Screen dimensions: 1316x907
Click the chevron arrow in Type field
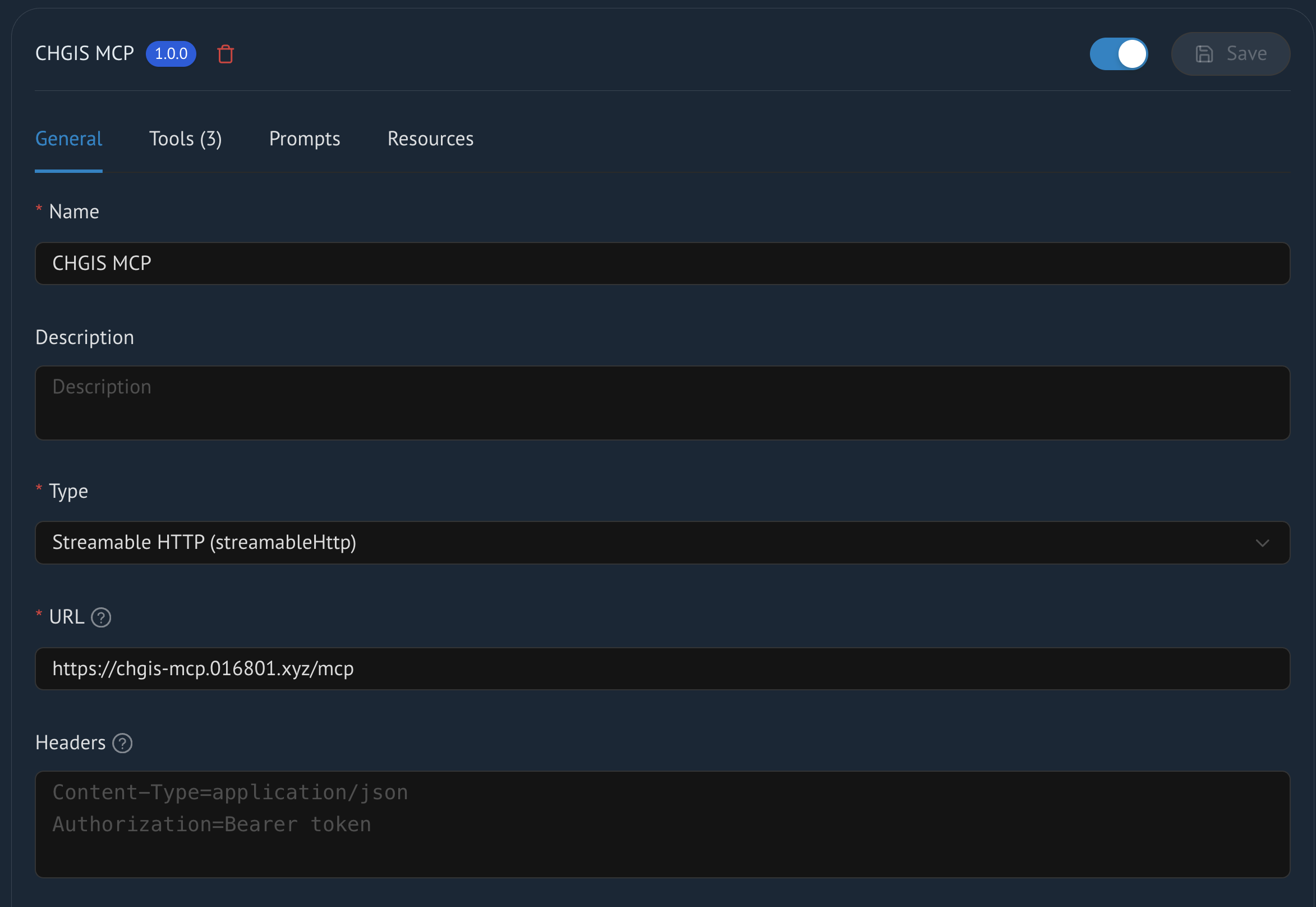point(1262,543)
